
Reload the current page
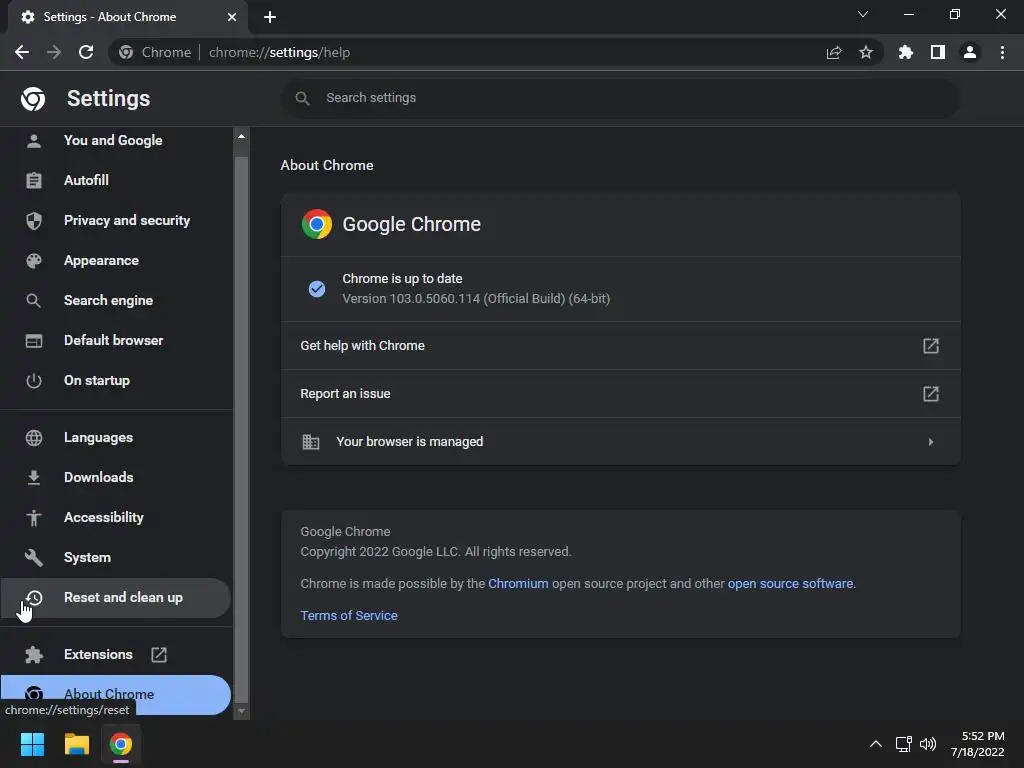[86, 52]
